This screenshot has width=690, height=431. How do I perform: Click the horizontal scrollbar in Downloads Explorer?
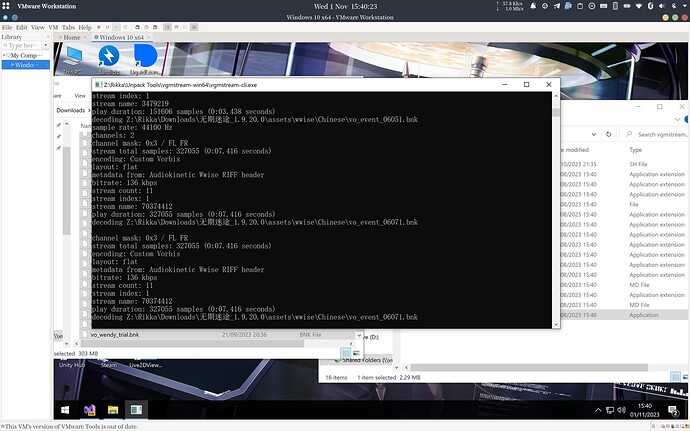point(191,343)
